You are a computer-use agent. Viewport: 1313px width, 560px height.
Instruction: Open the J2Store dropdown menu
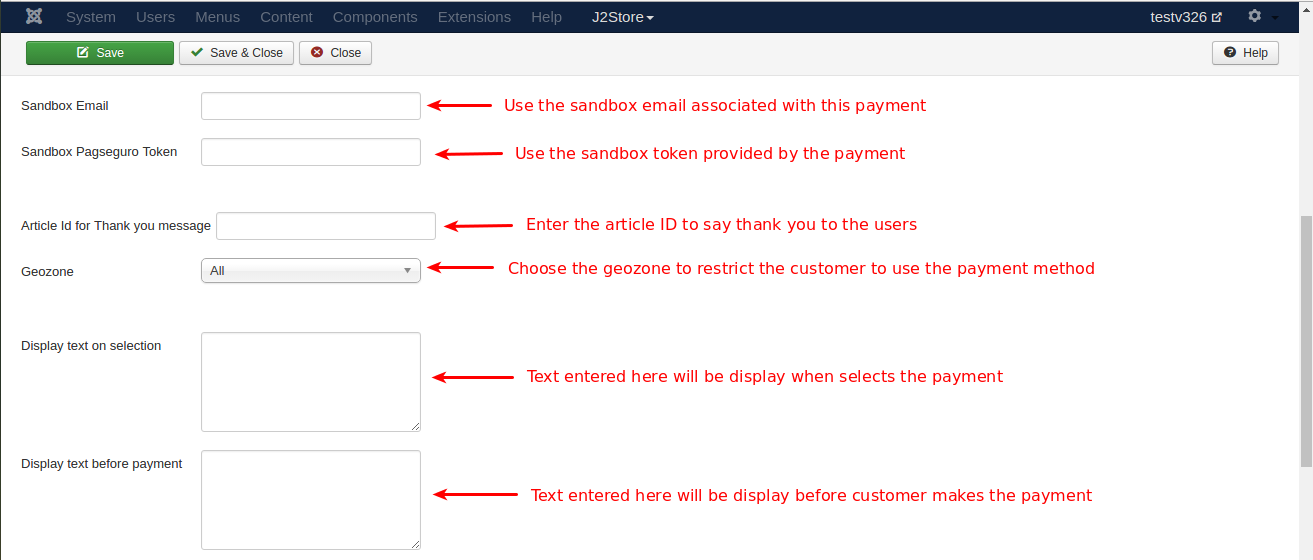623,17
